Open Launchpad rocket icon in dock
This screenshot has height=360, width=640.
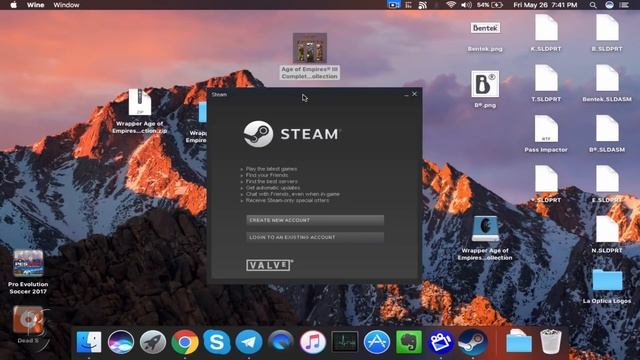[153, 342]
